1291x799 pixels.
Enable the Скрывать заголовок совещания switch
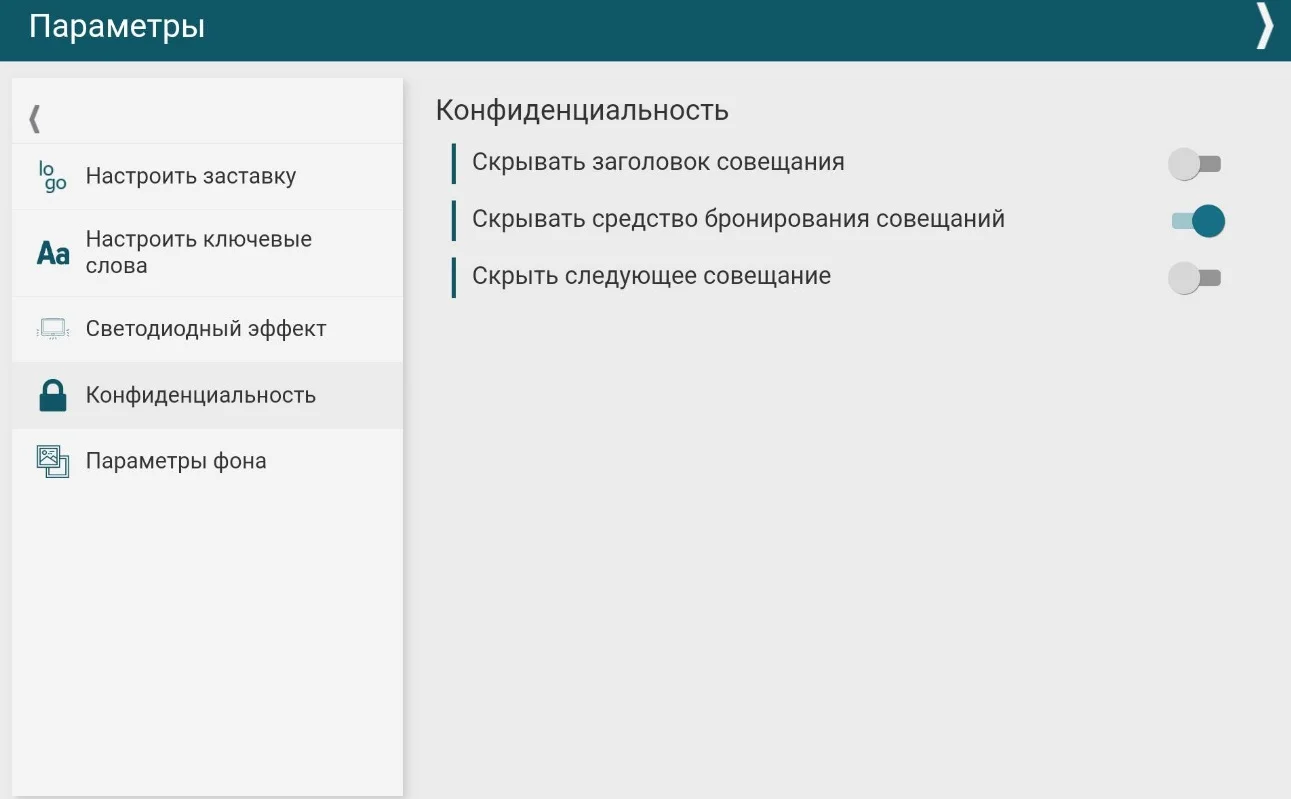coord(1195,164)
